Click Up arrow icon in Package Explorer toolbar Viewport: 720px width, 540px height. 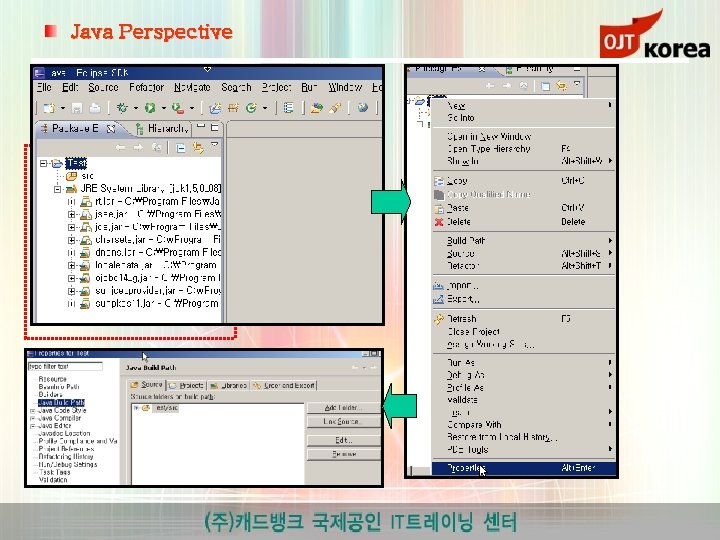(x=157, y=147)
